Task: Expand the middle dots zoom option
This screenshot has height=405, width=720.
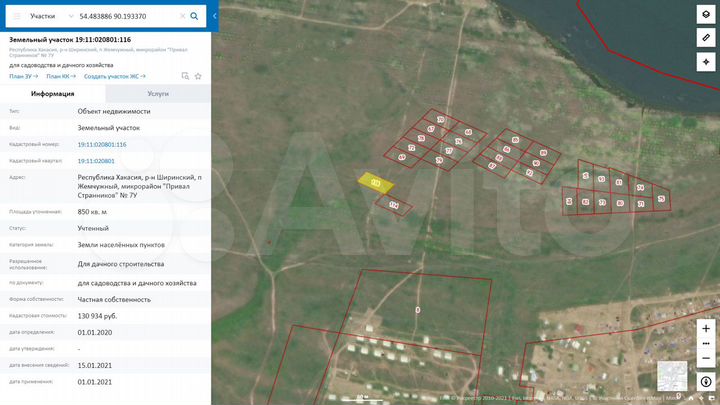Action: pos(706,342)
